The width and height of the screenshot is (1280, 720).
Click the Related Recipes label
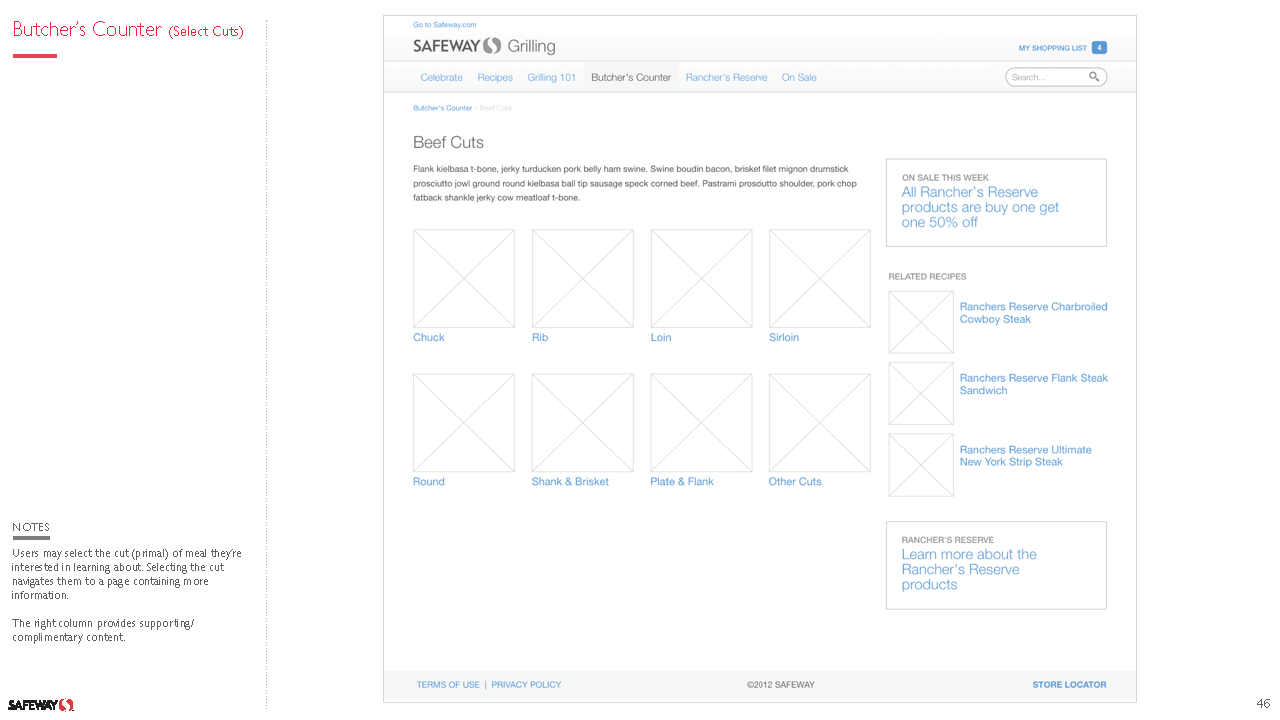tap(927, 276)
